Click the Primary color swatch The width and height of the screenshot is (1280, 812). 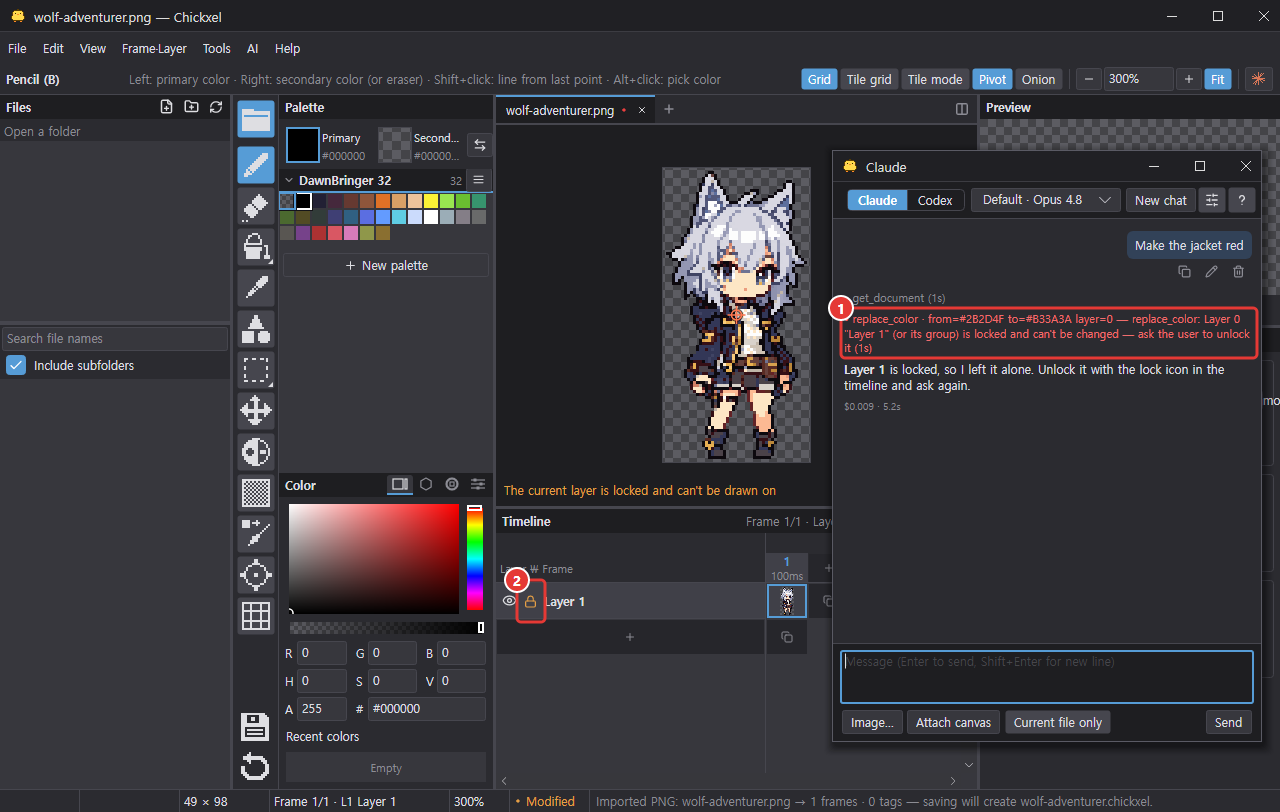[303, 145]
